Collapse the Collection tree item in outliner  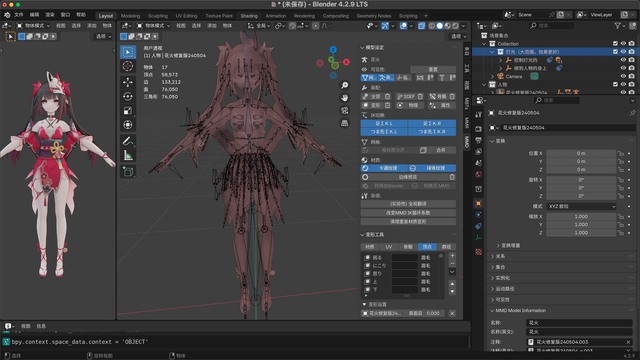point(484,44)
